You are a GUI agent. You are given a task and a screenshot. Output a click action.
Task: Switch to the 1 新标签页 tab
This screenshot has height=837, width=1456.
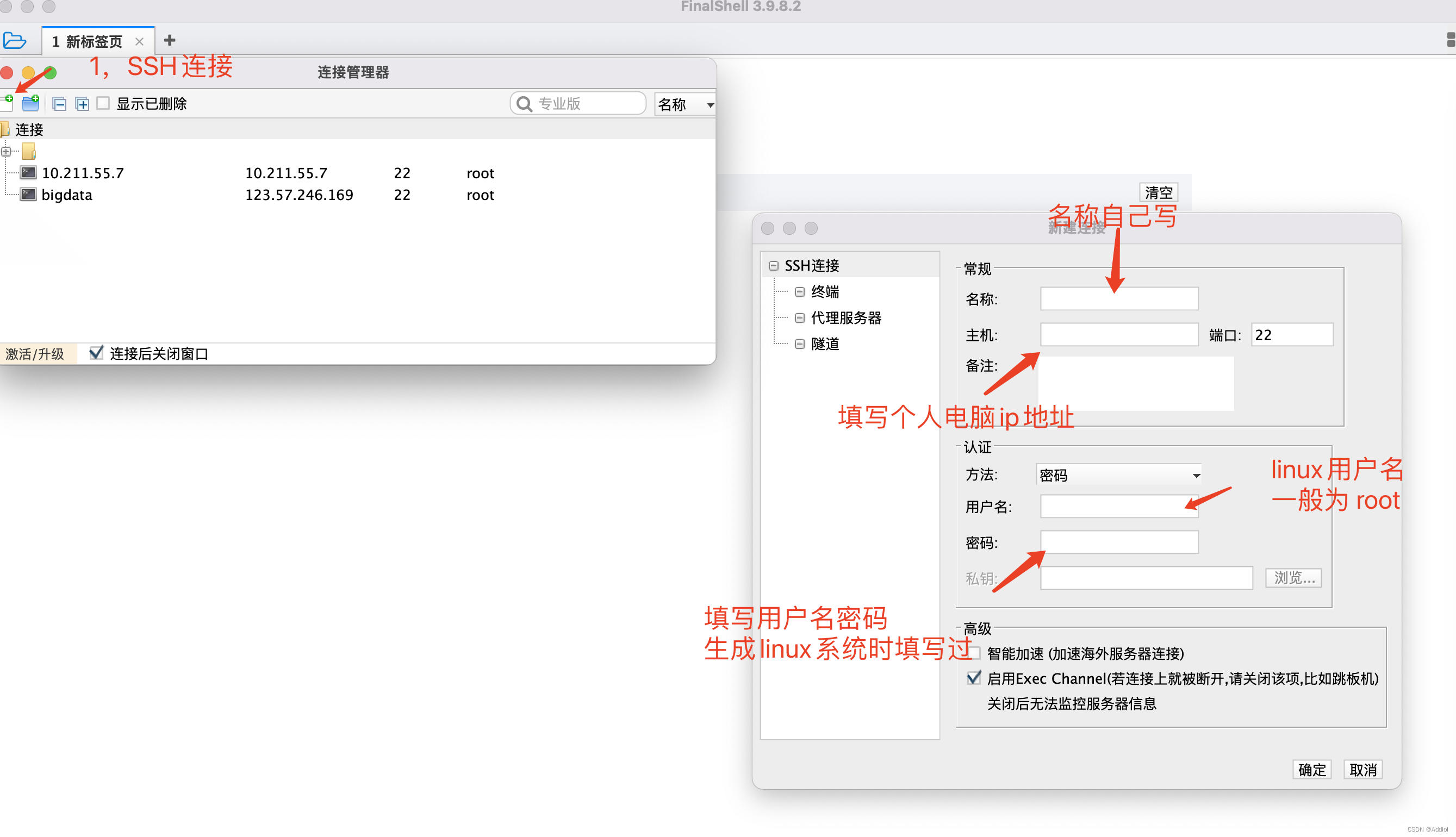(88, 41)
